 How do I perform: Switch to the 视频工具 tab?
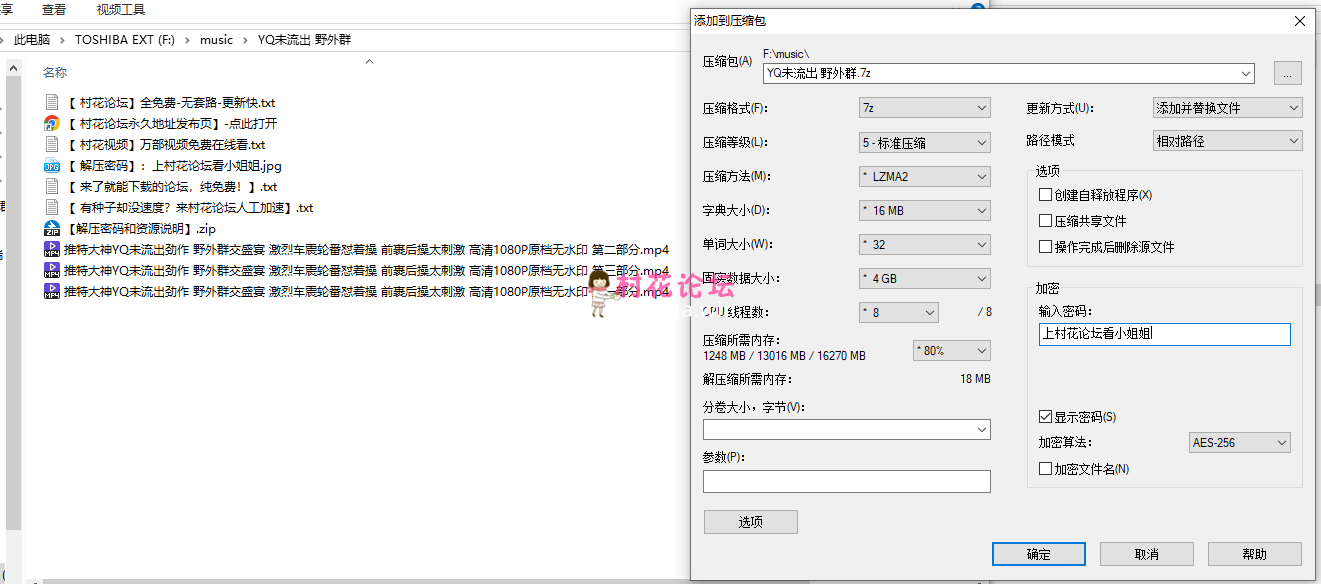click(121, 10)
